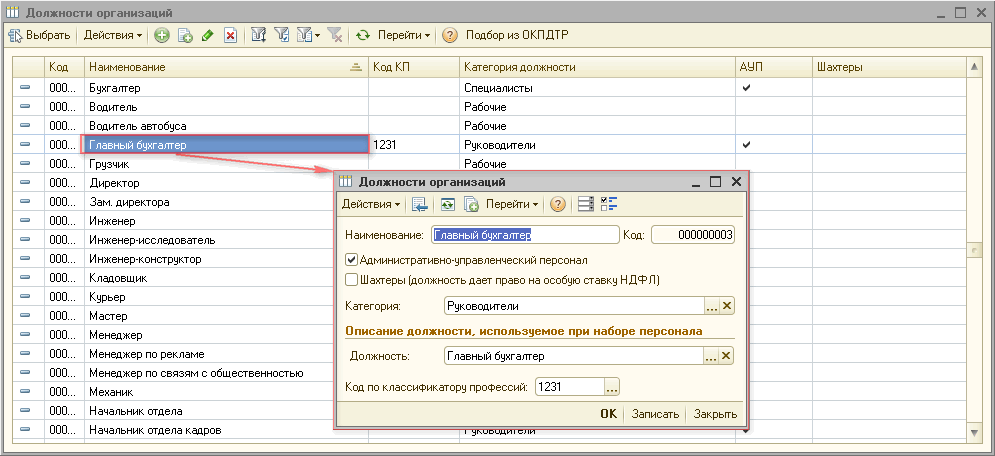Click the green pencil edit icon
995x456 pixels.
pos(207,36)
